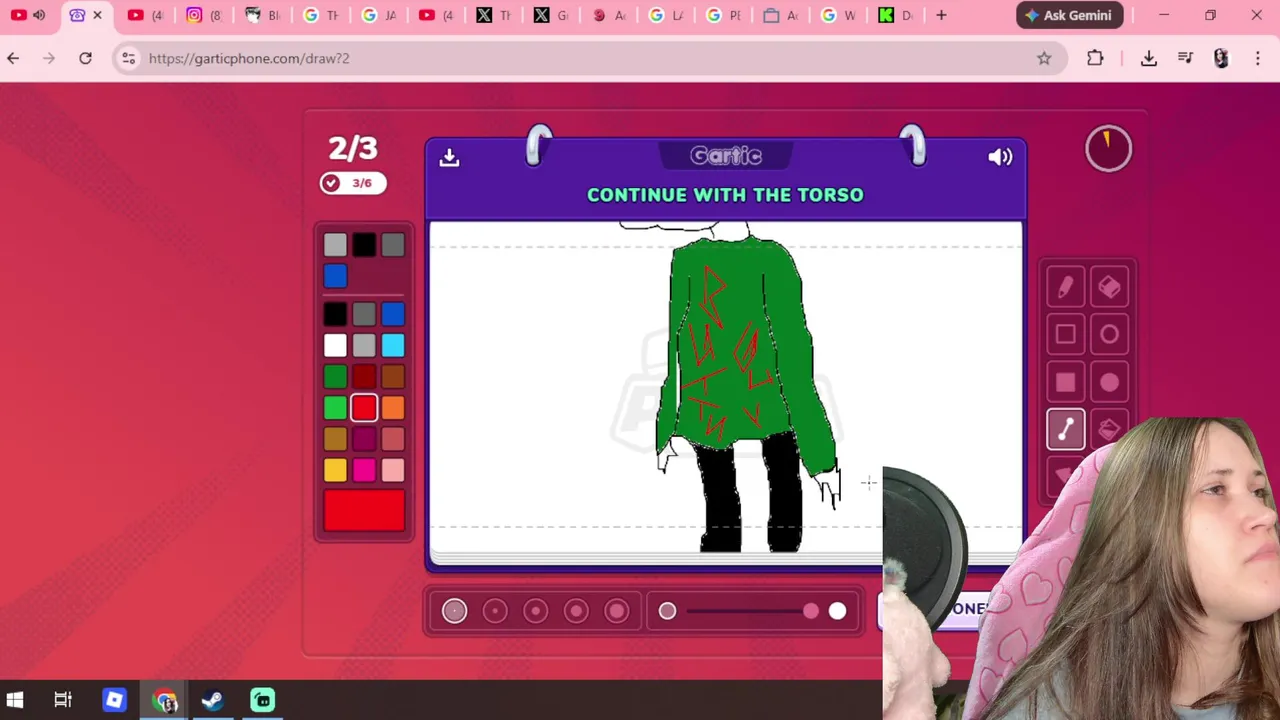Pick the selected red color swatch
Screen dimensions: 1280x720
364,407
